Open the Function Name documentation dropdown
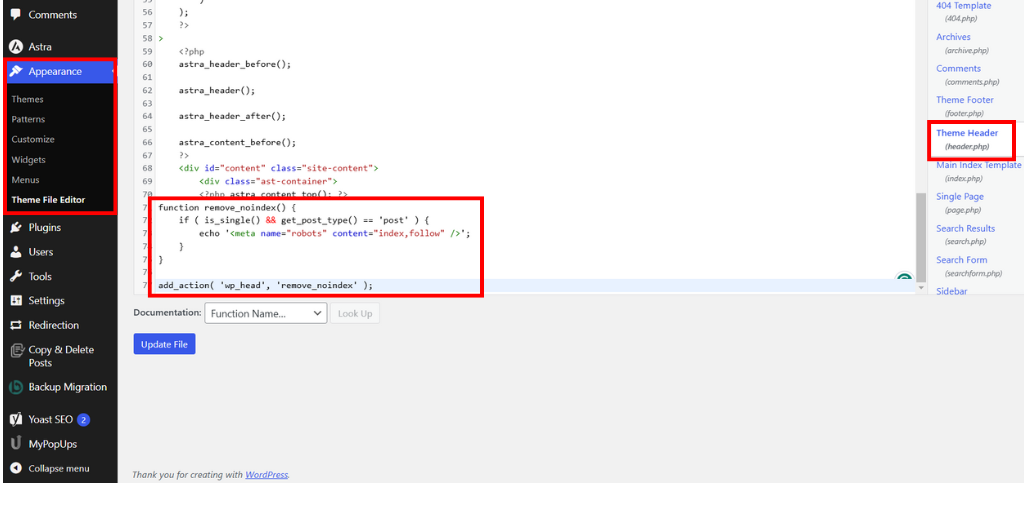The height and width of the screenshot is (512, 1024). click(x=266, y=313)
